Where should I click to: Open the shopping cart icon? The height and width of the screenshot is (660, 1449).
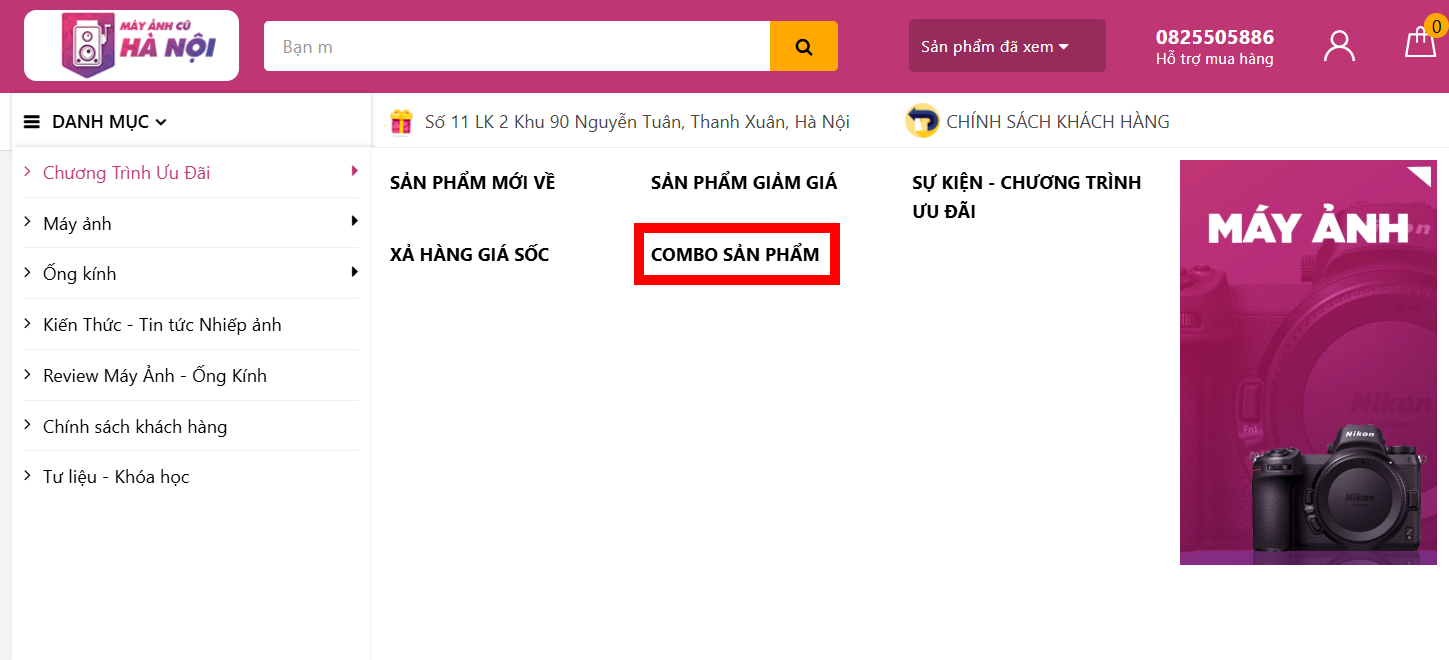click(x=1420, y=43)
